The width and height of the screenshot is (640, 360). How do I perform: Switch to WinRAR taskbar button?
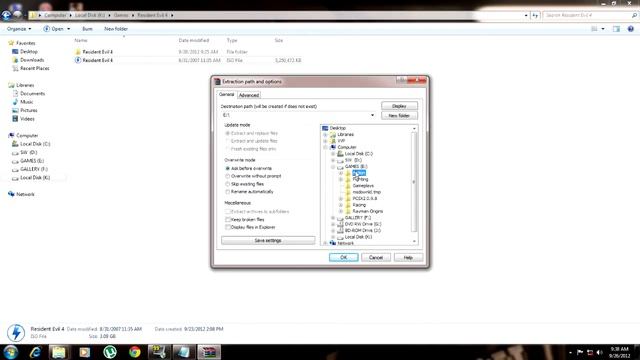(x=209, y=352)
